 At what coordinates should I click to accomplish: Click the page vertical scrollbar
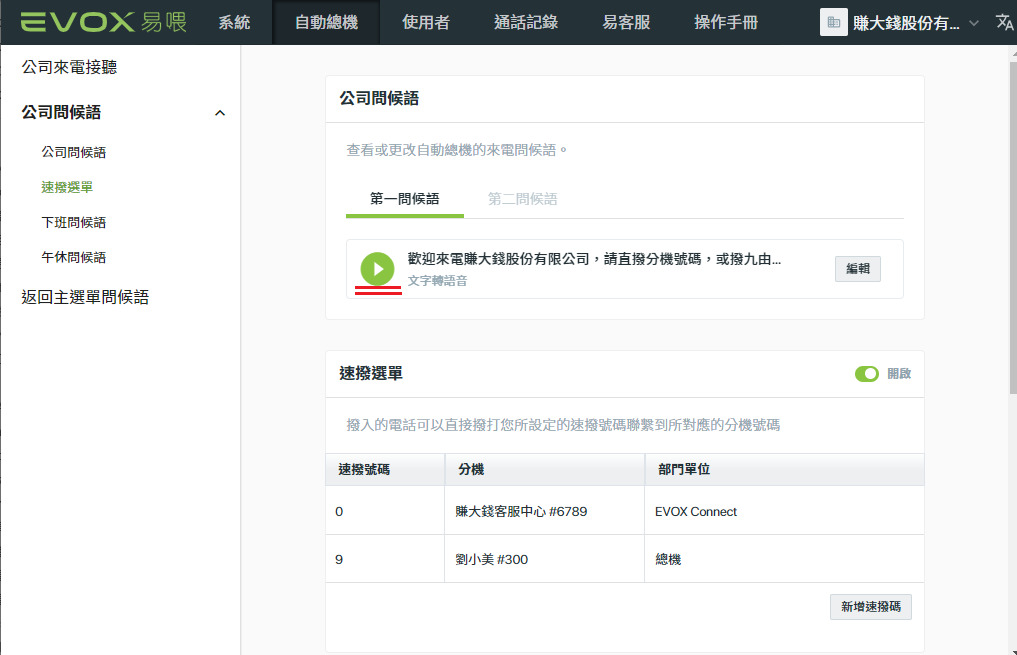[x=1013, y=227]
